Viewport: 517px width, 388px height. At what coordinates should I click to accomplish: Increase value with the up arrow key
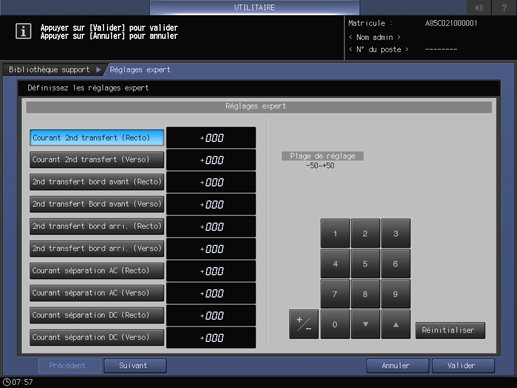coord(396,324)
